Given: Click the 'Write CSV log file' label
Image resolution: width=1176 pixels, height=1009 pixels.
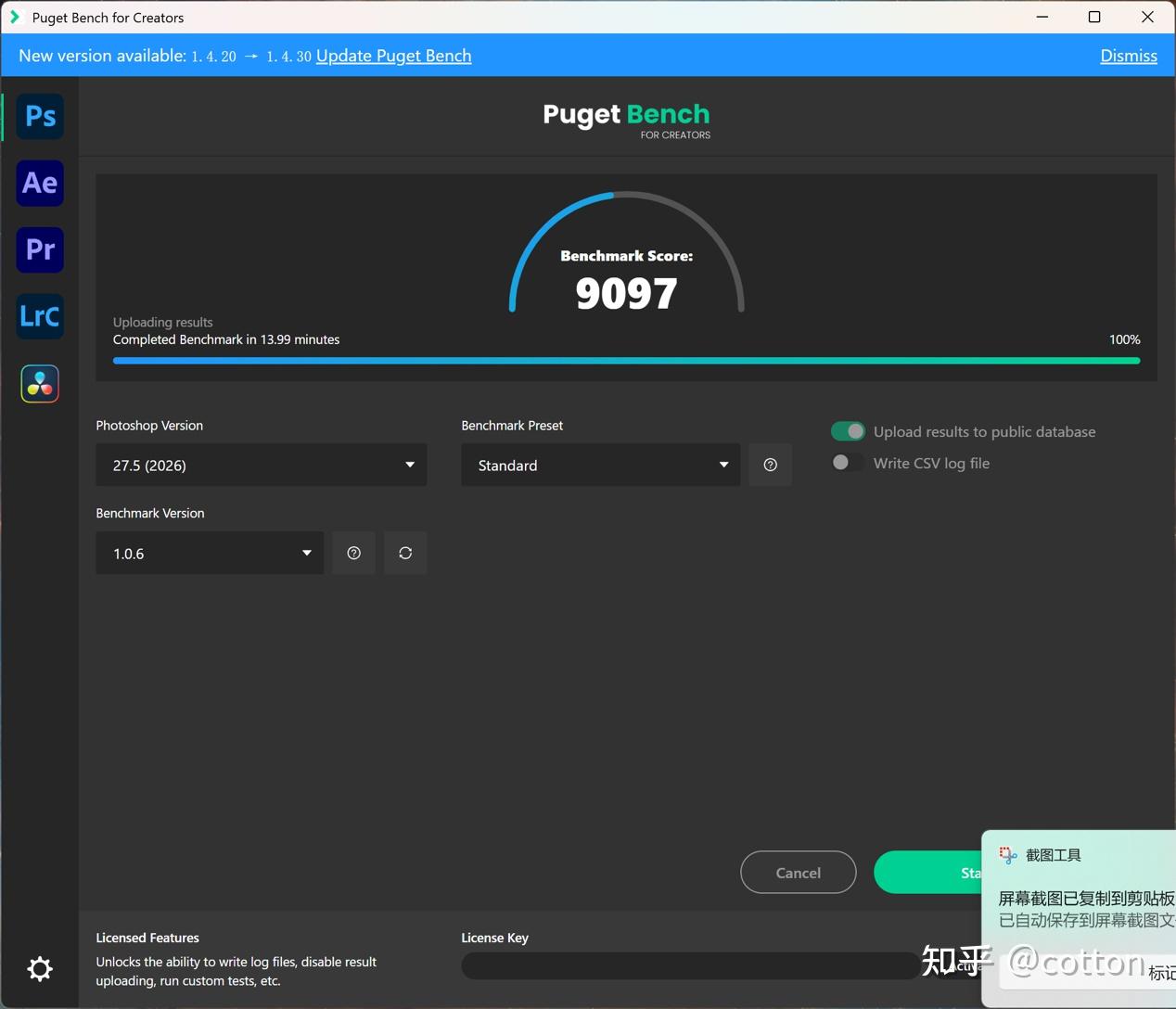Looking at the screenshot, I should 931,463.
